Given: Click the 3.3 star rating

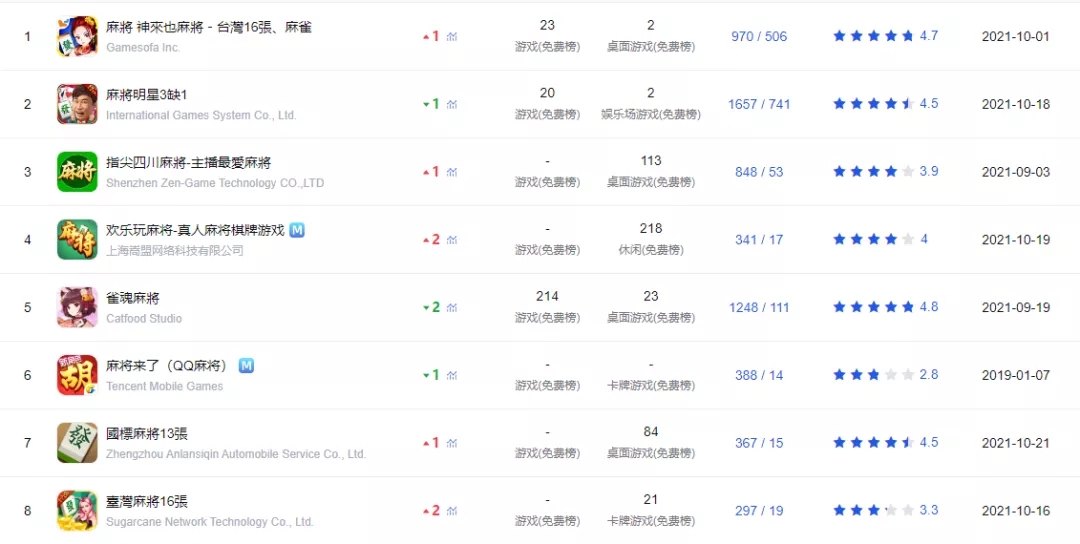Looking at the screenshot, I should click(885, 510).
